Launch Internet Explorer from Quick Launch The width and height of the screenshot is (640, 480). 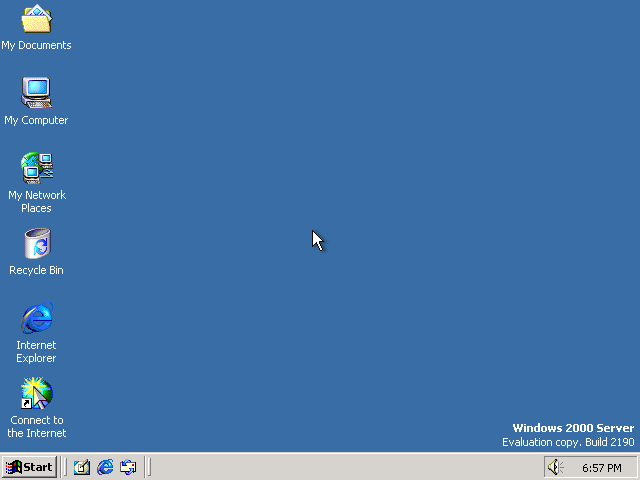pos(105,467)
